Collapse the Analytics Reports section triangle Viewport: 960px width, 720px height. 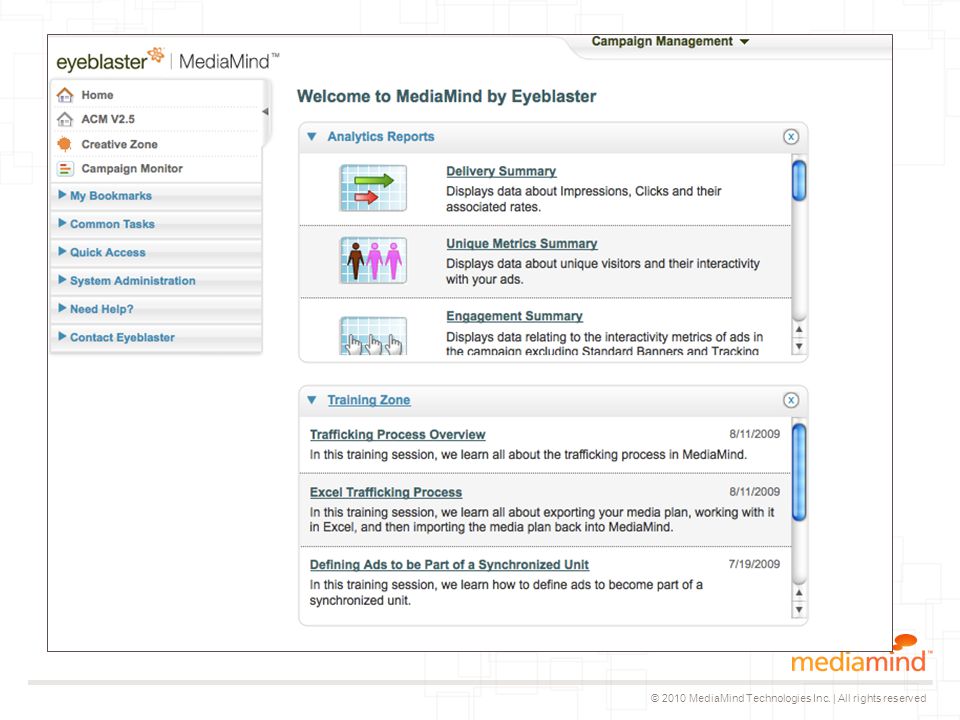tap(312, 137)
